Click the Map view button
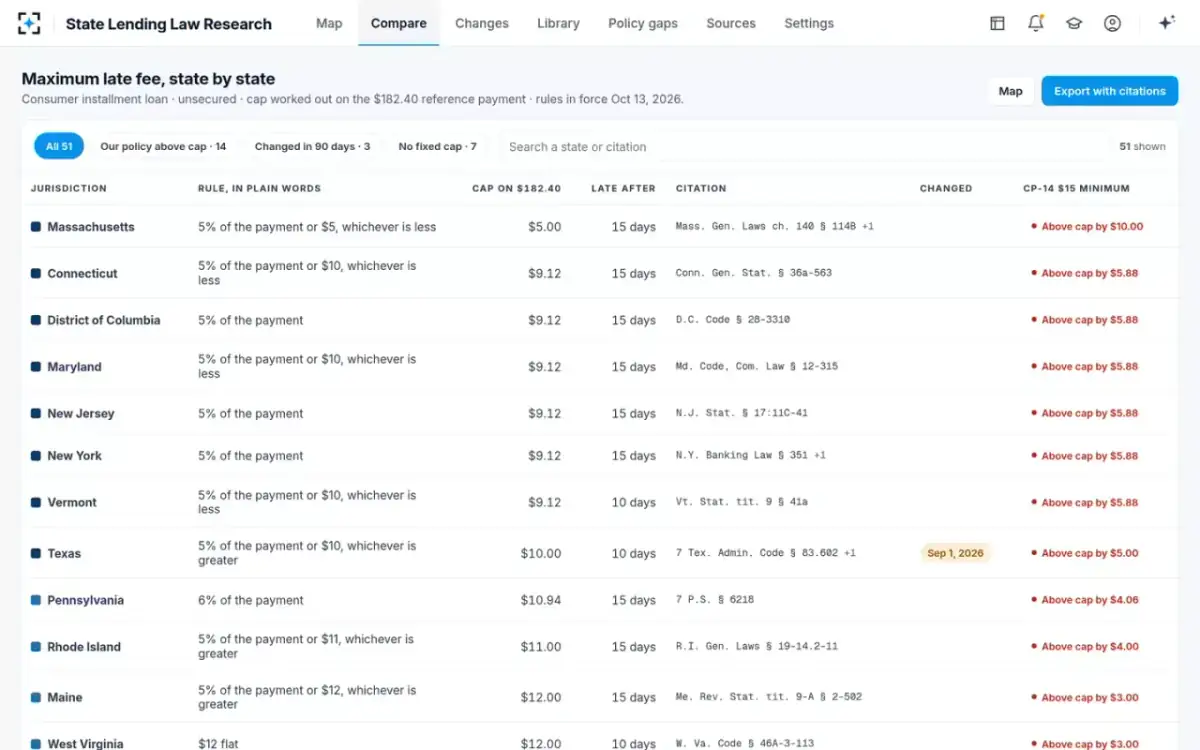 pyautogui.click(x=1010, y=91)
